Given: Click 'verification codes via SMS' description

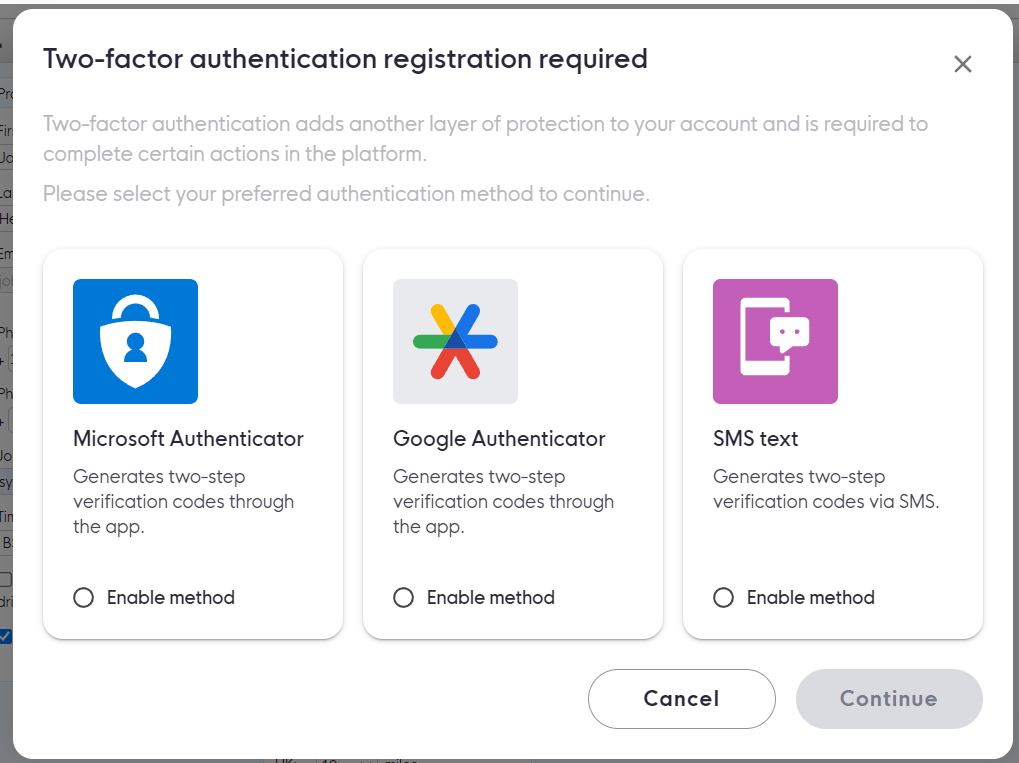Looking at the screenshot, I should point(826,489).
